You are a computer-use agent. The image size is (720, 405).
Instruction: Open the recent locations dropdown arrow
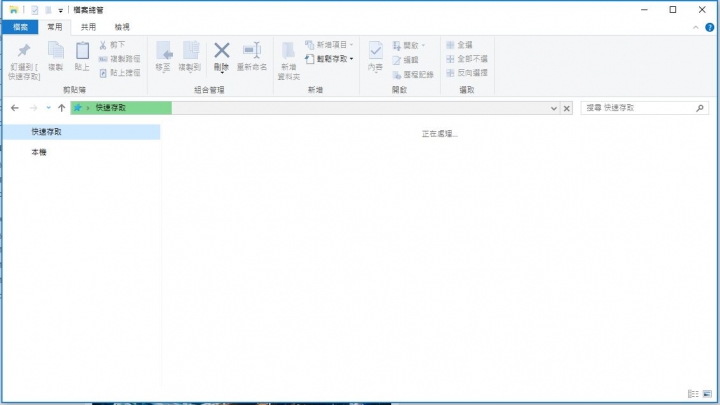(x=47, y=107)
